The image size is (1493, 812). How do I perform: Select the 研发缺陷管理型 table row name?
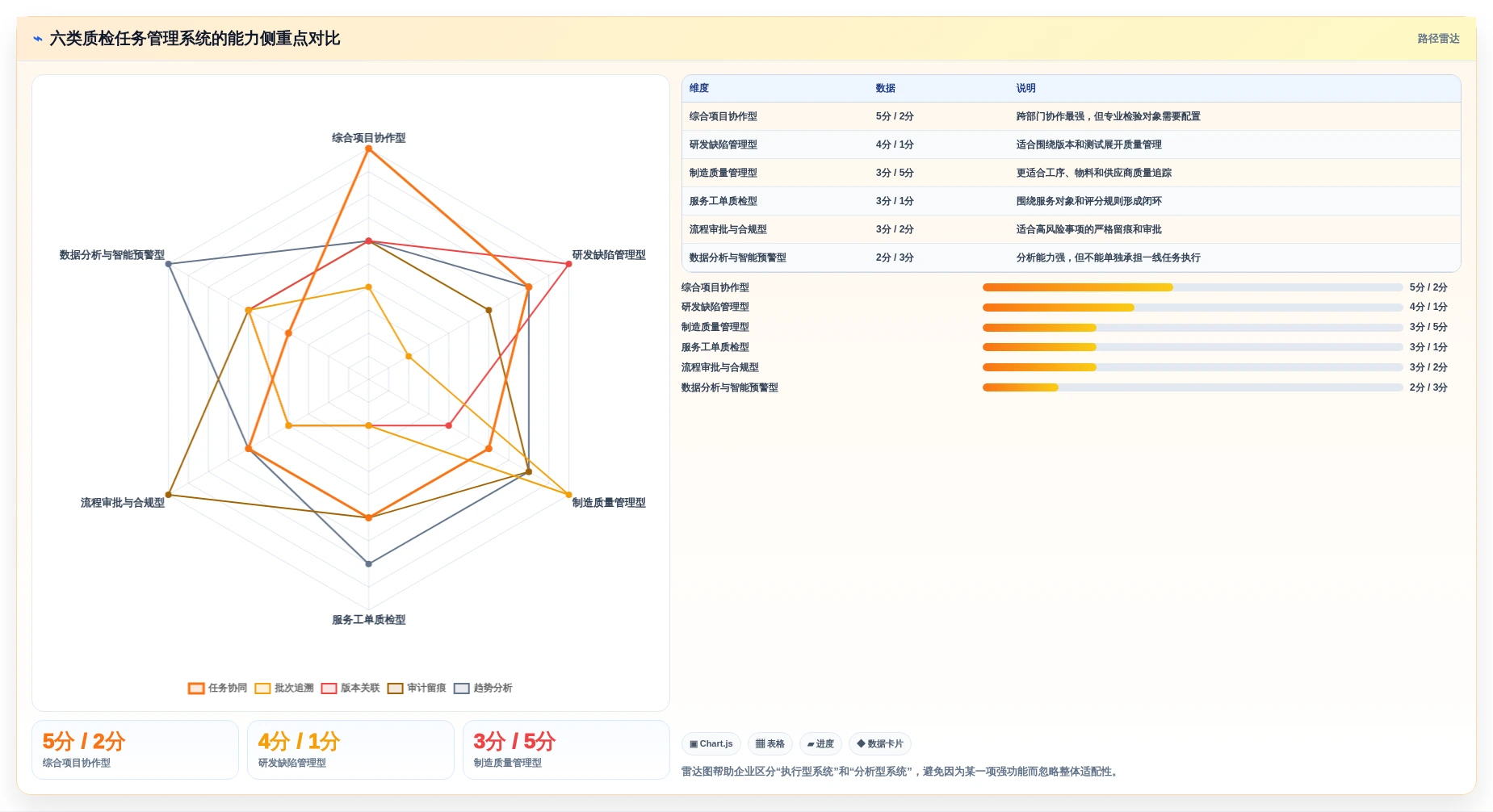(723, 144)
